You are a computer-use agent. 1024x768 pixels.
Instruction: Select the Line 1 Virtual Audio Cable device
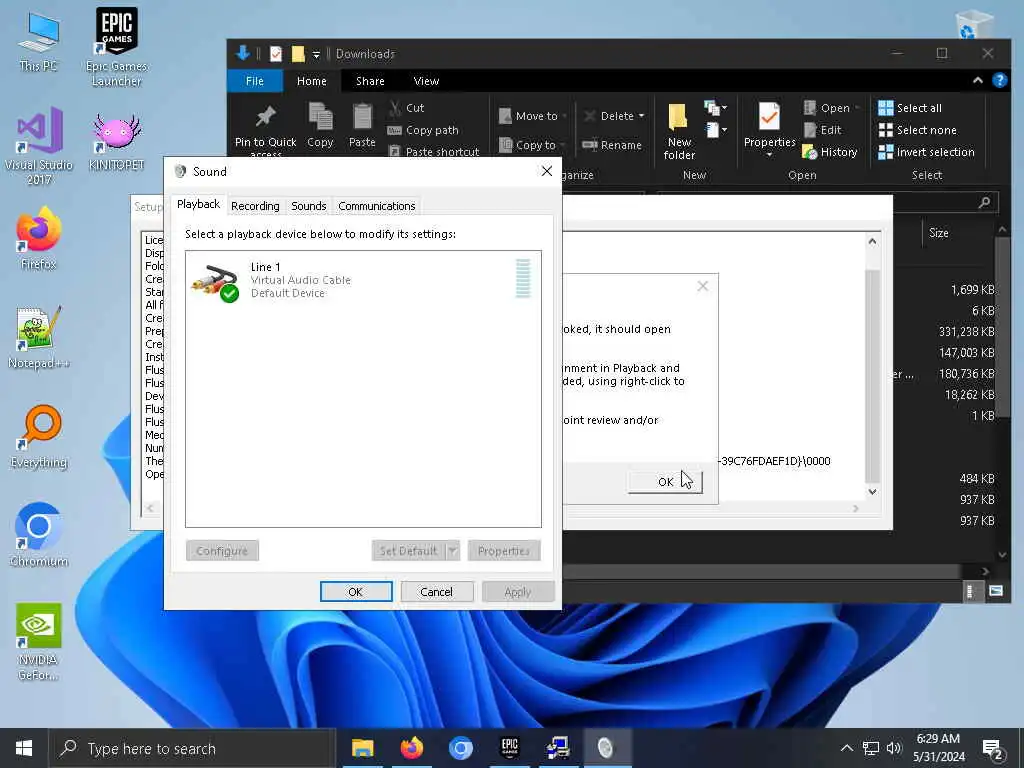pos(363,280)
